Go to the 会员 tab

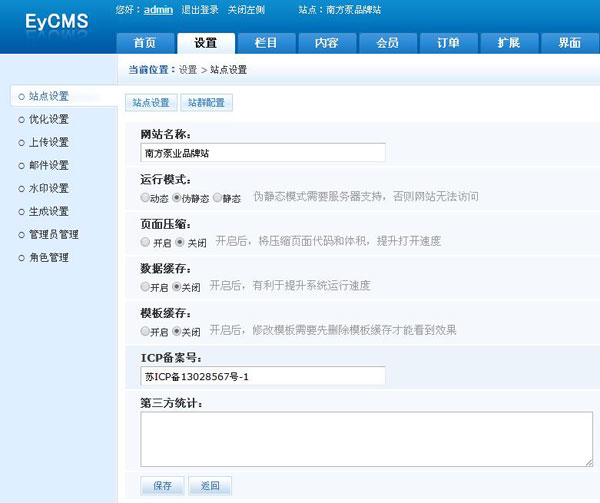pos(387,43)
